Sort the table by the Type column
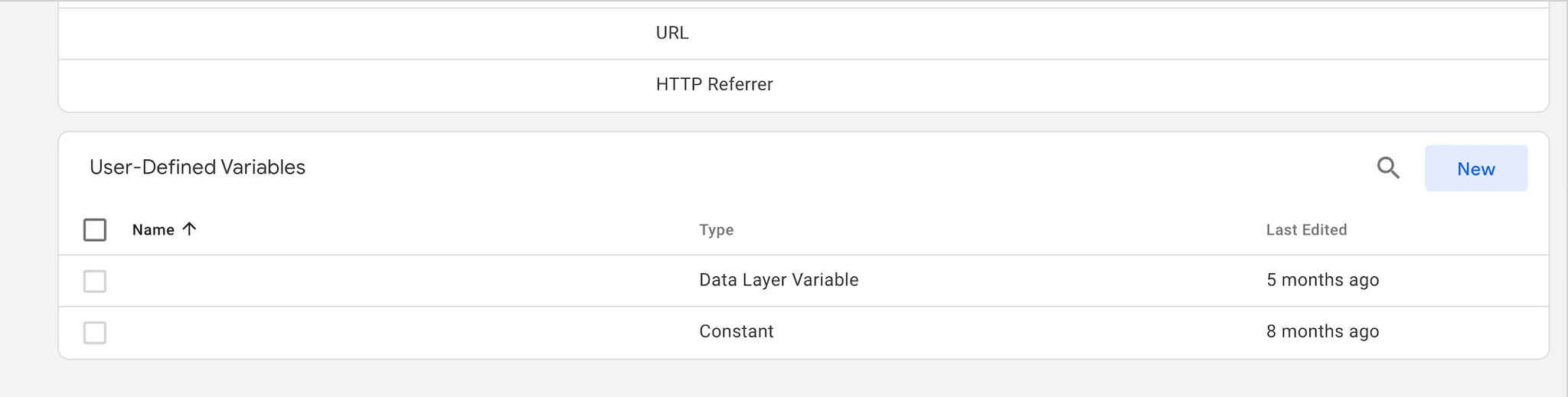The height and width of the screenshot is (397, 1568). [x=716, y=229]
